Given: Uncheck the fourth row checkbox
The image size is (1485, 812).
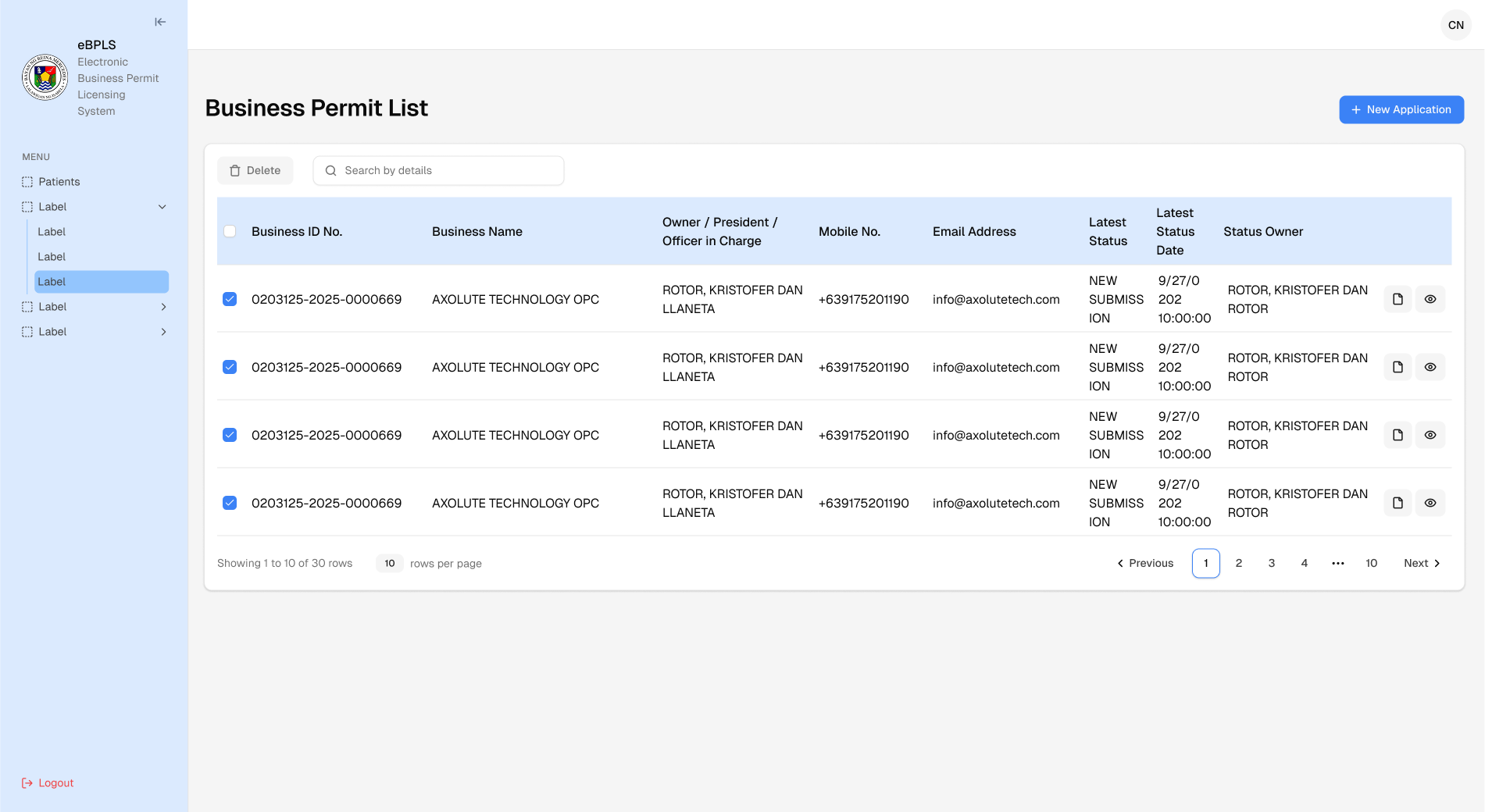Looking at the screenshot, I should 230,503.
